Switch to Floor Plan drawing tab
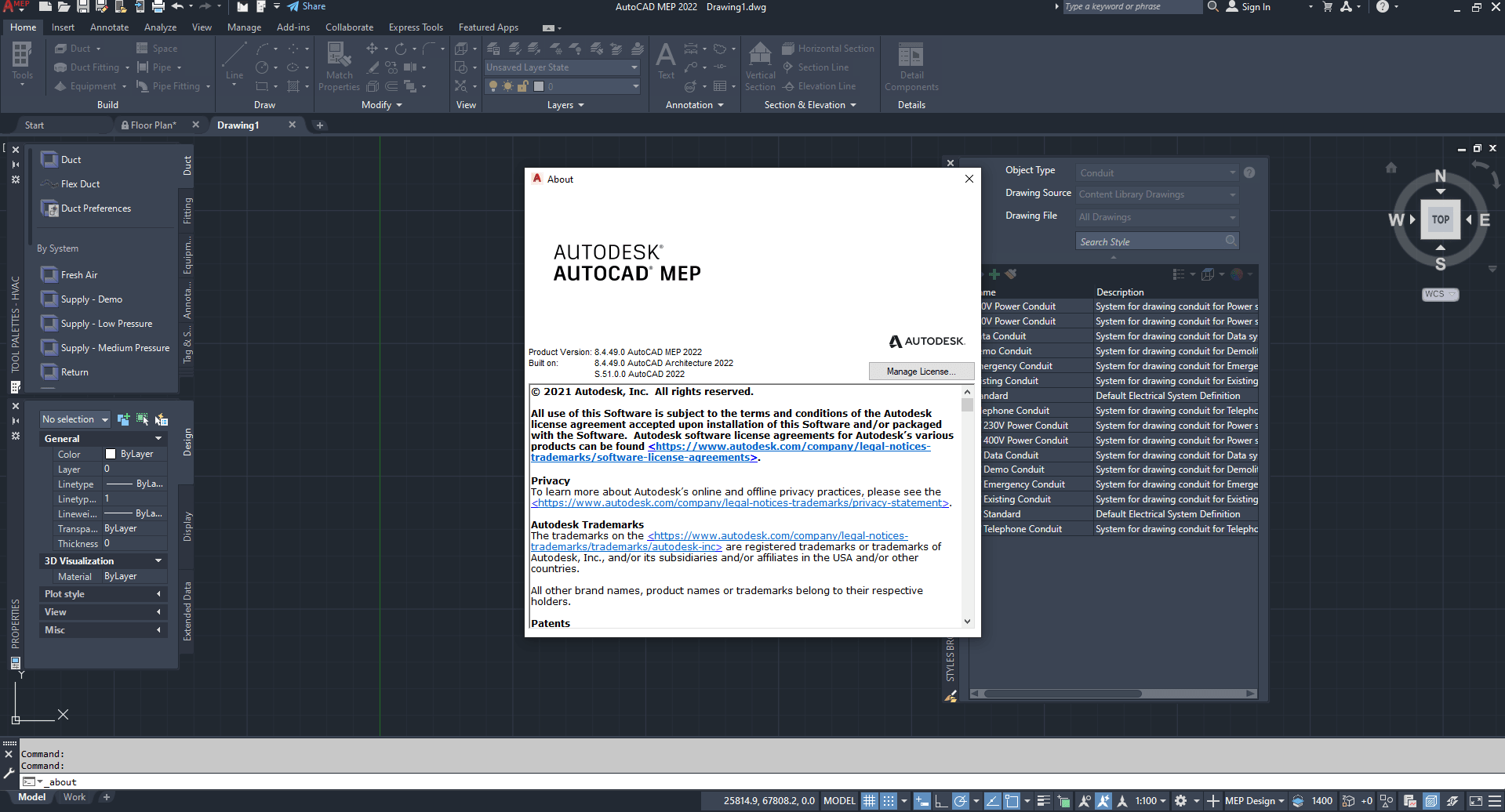 pyautogui.click(x=154, y=125)
